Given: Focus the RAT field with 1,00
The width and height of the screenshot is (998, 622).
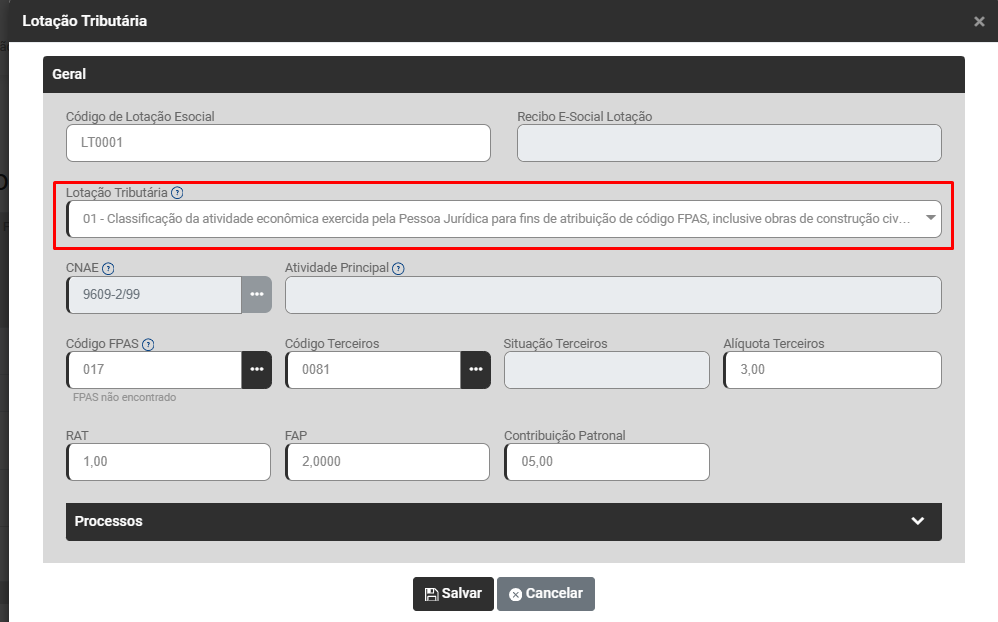Looking at the screenshot, I should coord(169,462).
